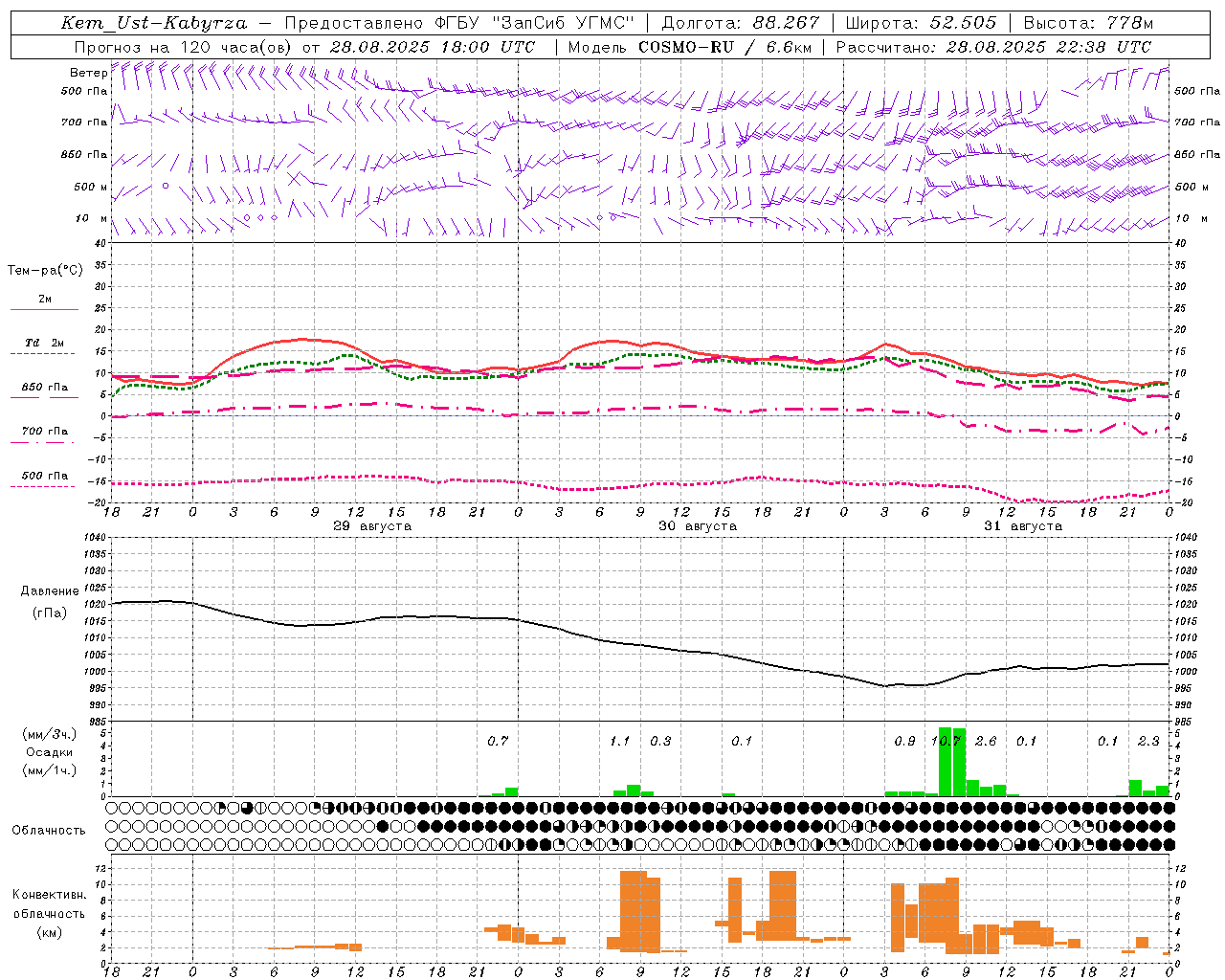This screenshot has height=980, width=1225.
Task: Click the Модель COSMO-RU / 6.6км label
Action: point(691,47)
